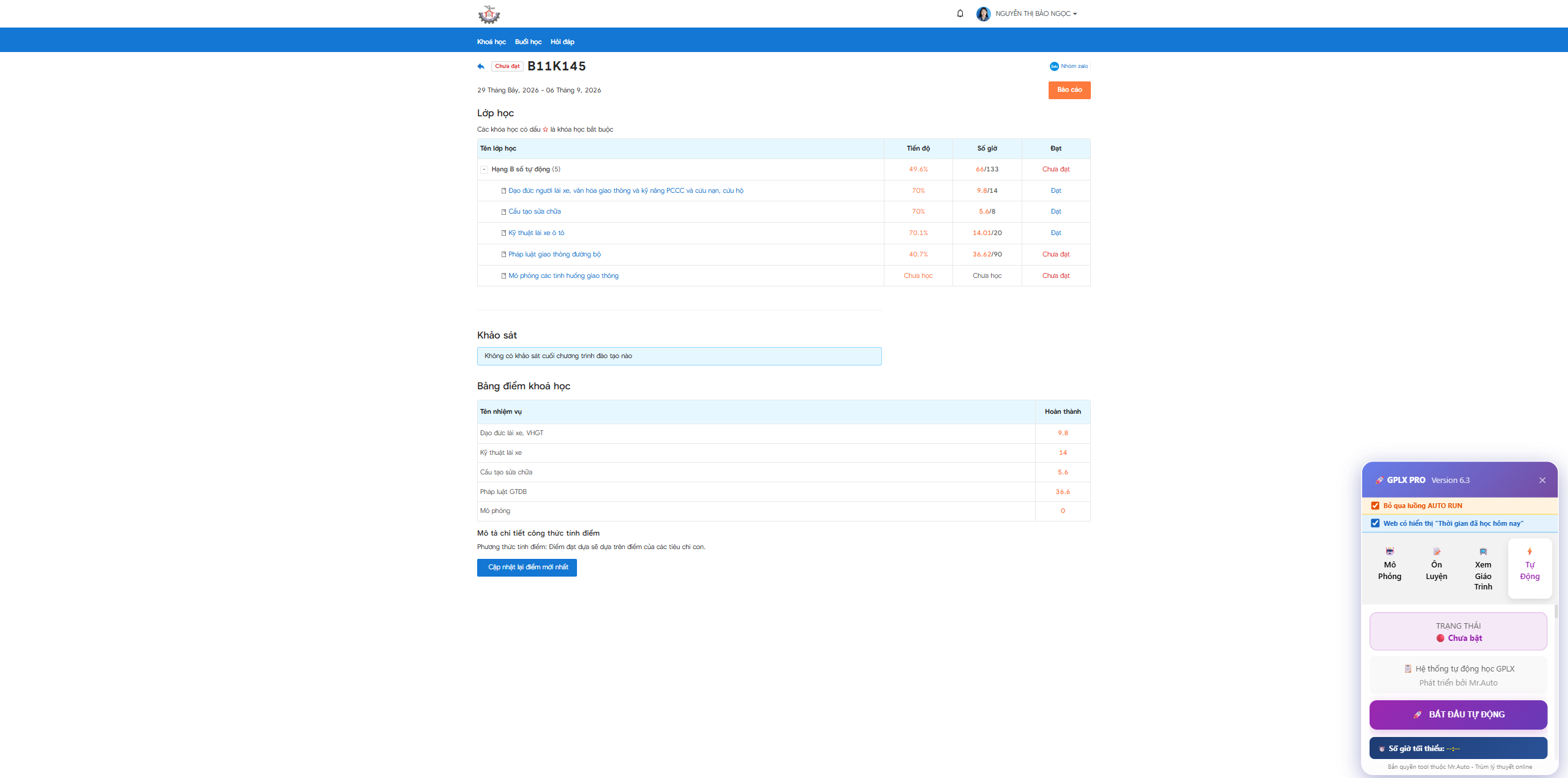
Task: Click the school logo in the header
Action: pyautogui.click(x=489, y=14)
